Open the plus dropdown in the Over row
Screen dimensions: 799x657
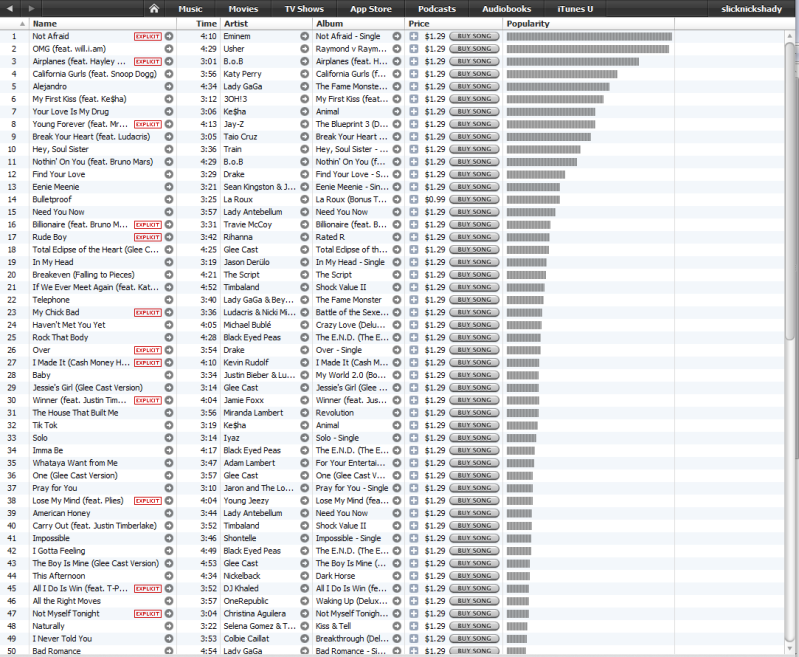(414, 350)
